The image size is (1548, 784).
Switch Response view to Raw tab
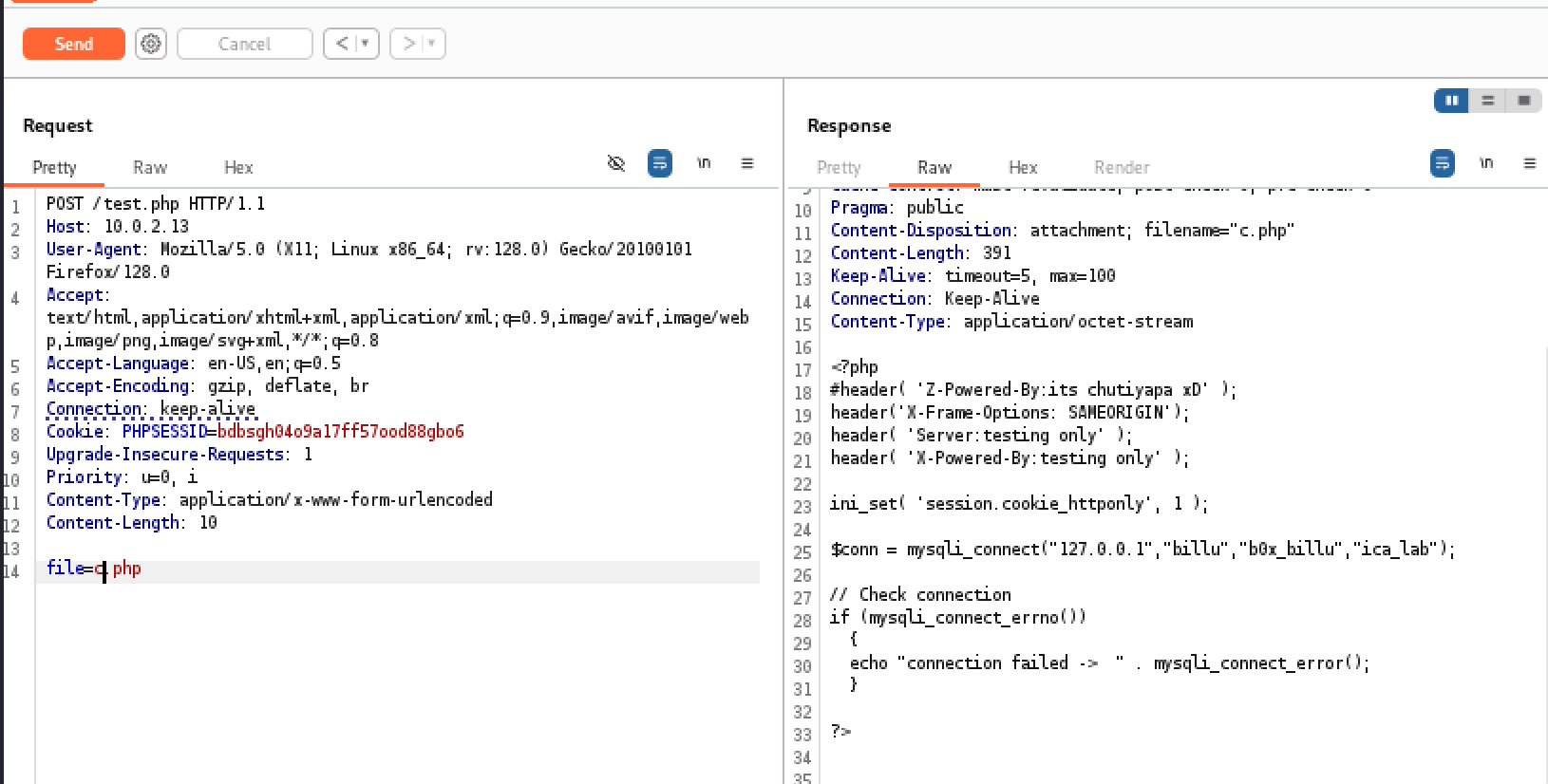[x=934, y=168]
